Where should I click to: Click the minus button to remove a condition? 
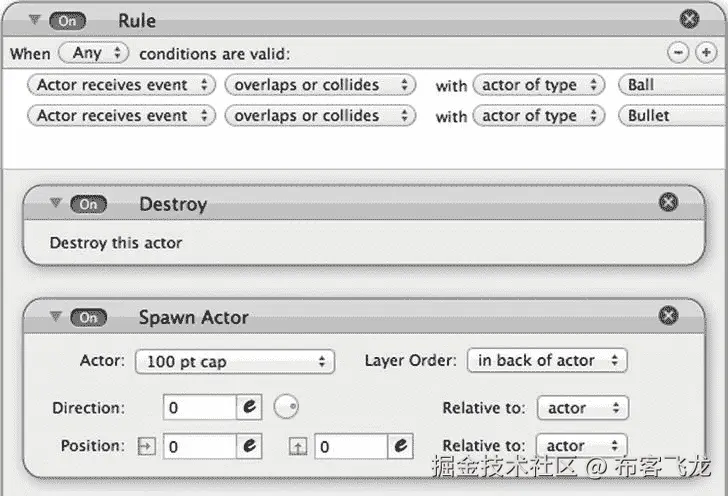pos(678,52)
